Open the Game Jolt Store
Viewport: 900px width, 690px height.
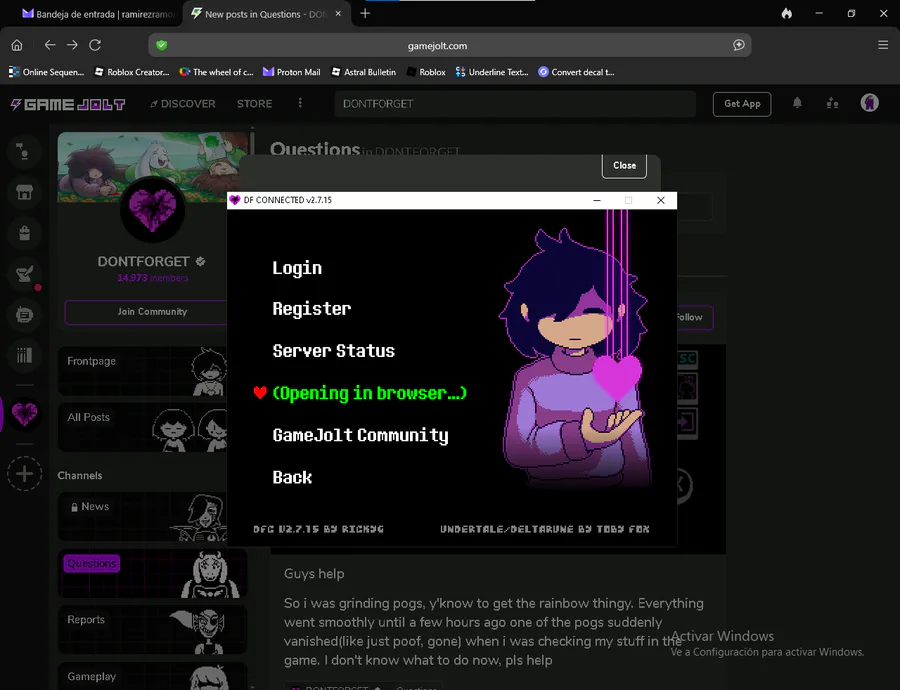(254, 104)
